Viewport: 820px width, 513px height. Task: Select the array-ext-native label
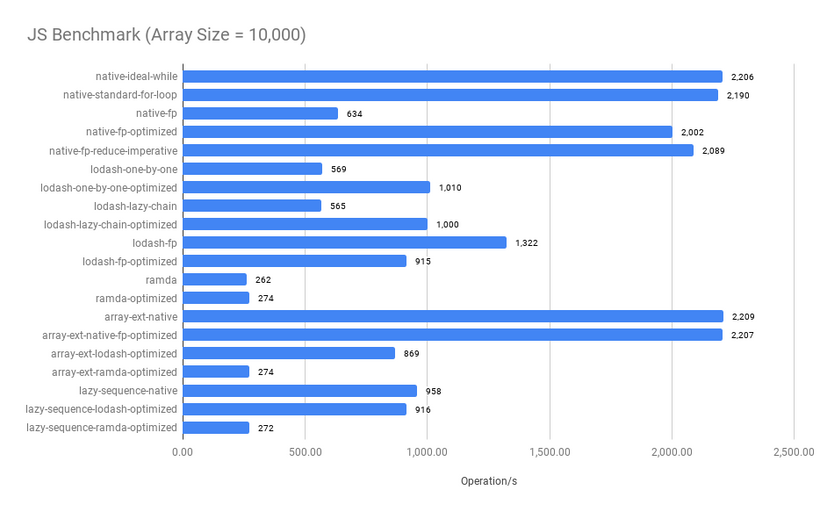[141, 316]
